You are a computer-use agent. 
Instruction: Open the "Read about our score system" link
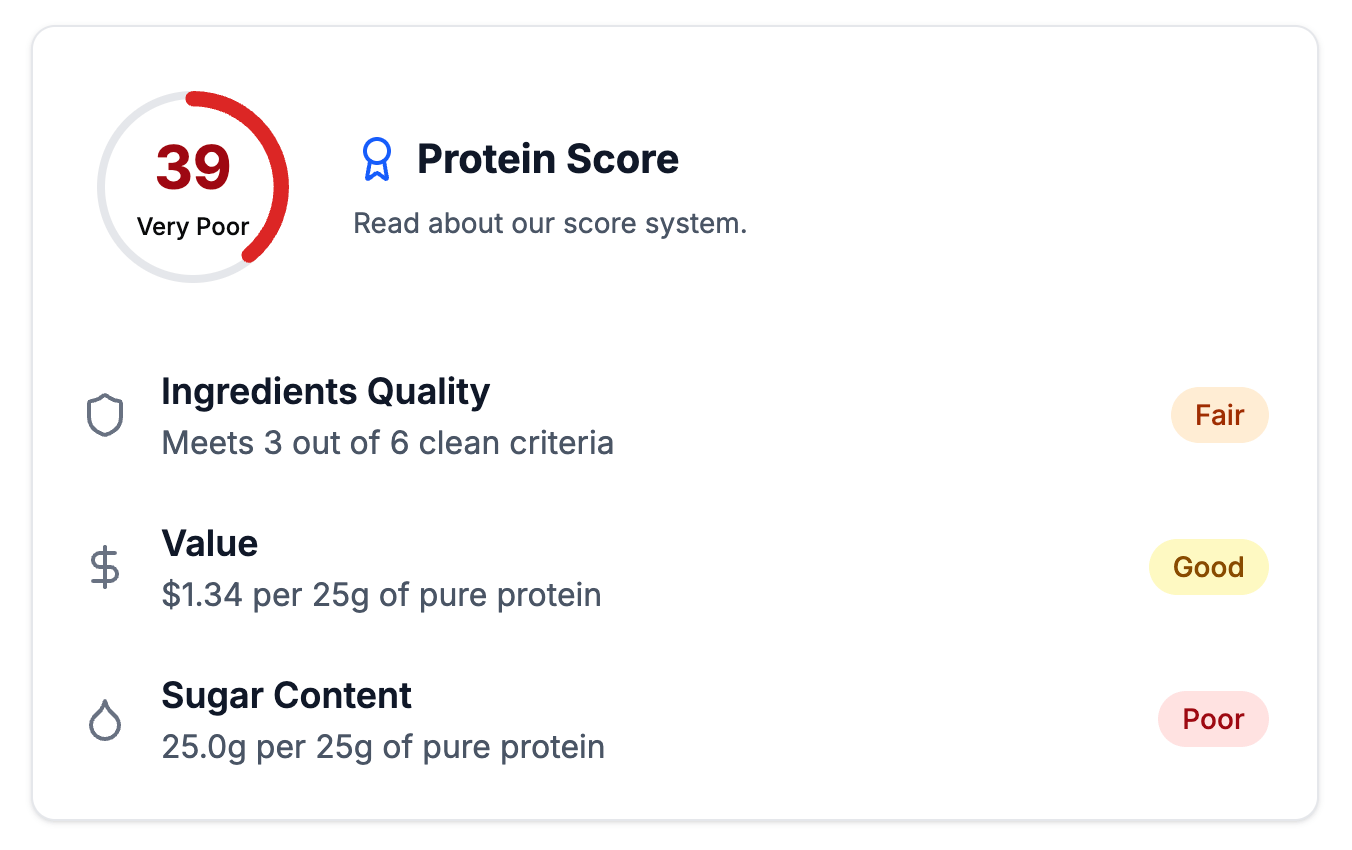tap(550, 223)
